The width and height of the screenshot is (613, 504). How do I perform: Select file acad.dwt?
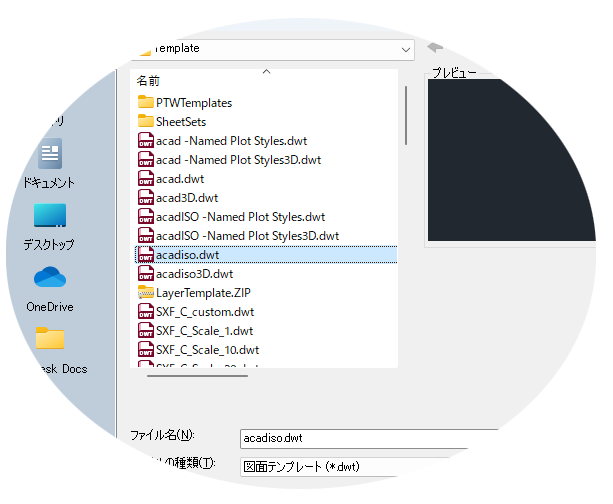(180, 179)
